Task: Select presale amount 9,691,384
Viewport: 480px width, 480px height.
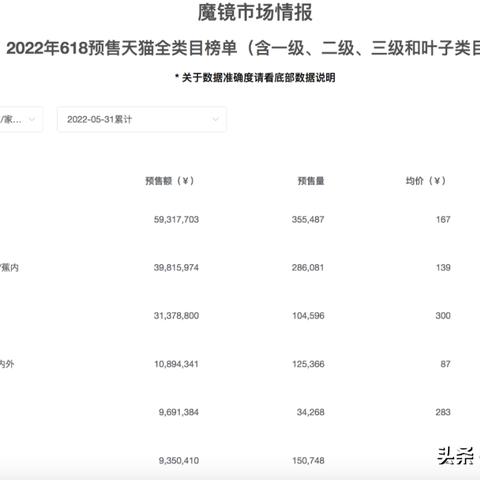Action: (x=179, y=412)
